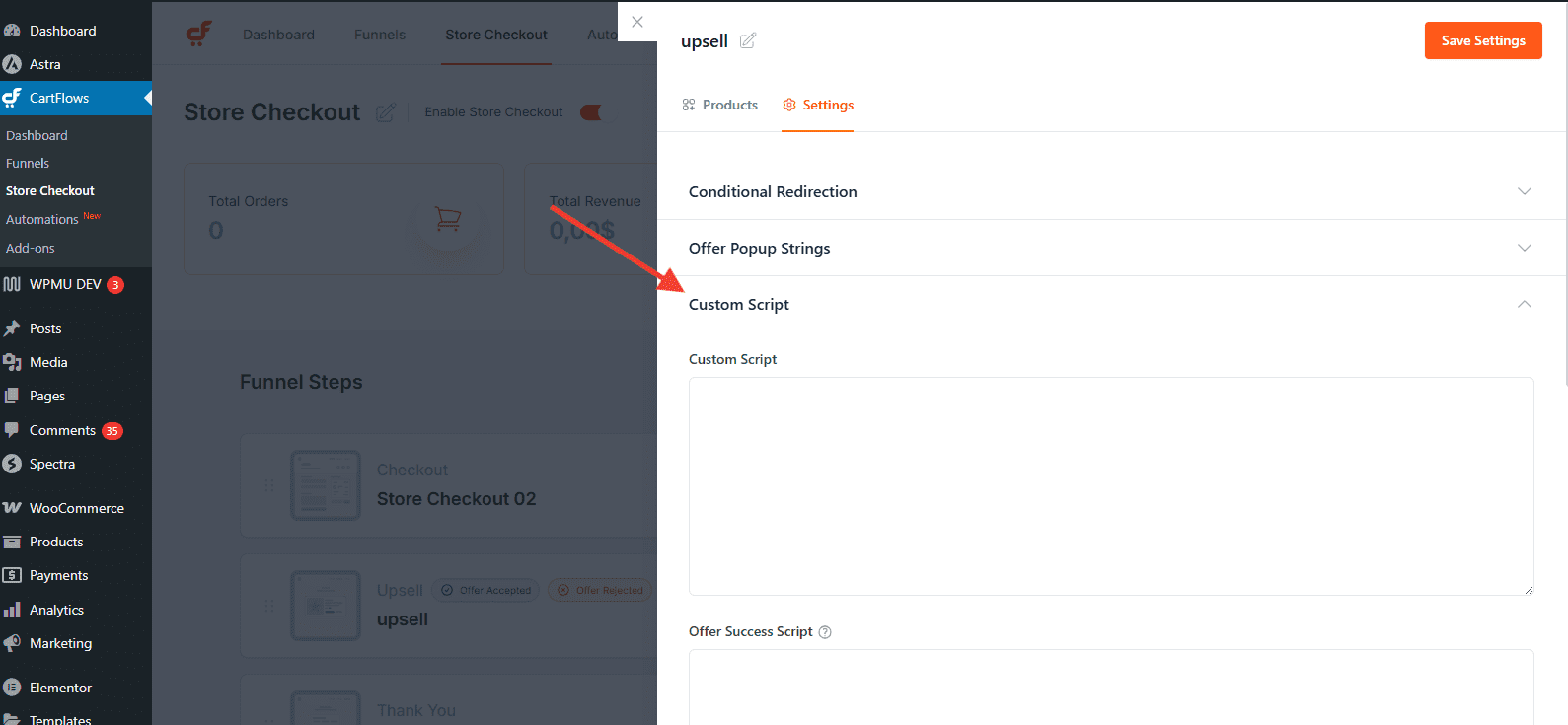The image size is (1568, 725).
Task: Click the WPMU DEV icon
Action: [12, 284]
